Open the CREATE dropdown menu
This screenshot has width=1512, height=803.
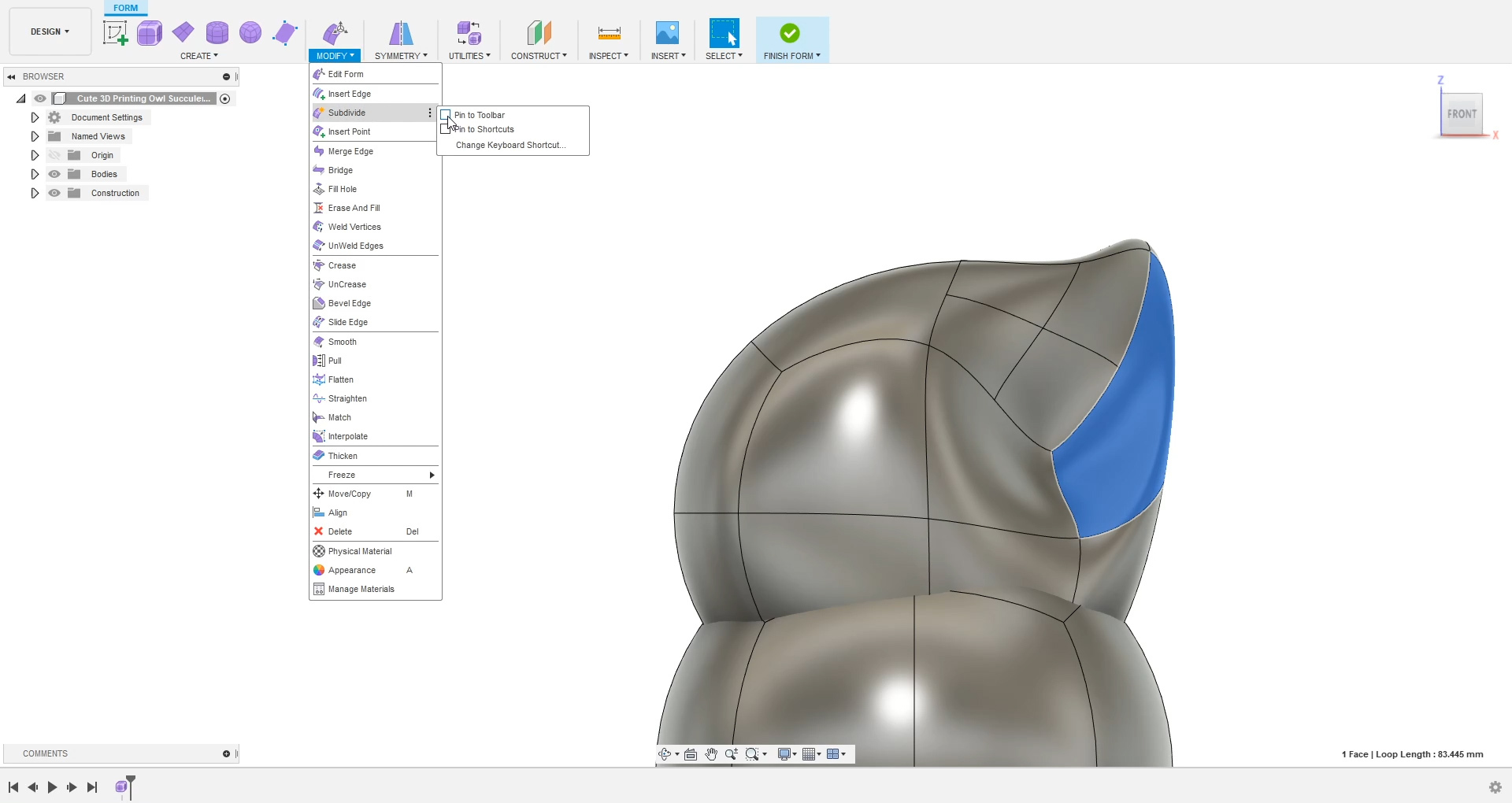[199, 56]
